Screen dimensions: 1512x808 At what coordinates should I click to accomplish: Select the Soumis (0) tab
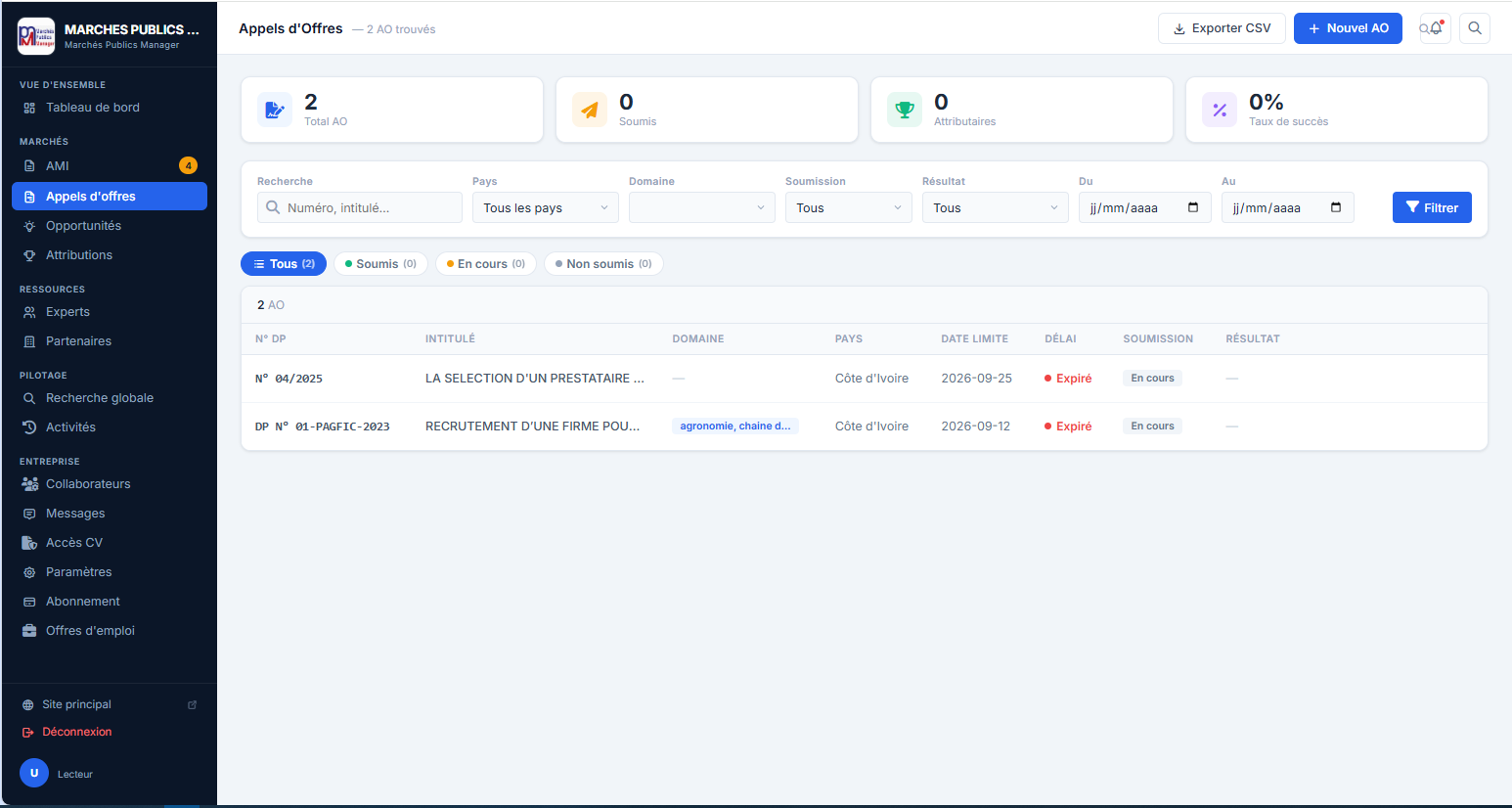point(380,264)
